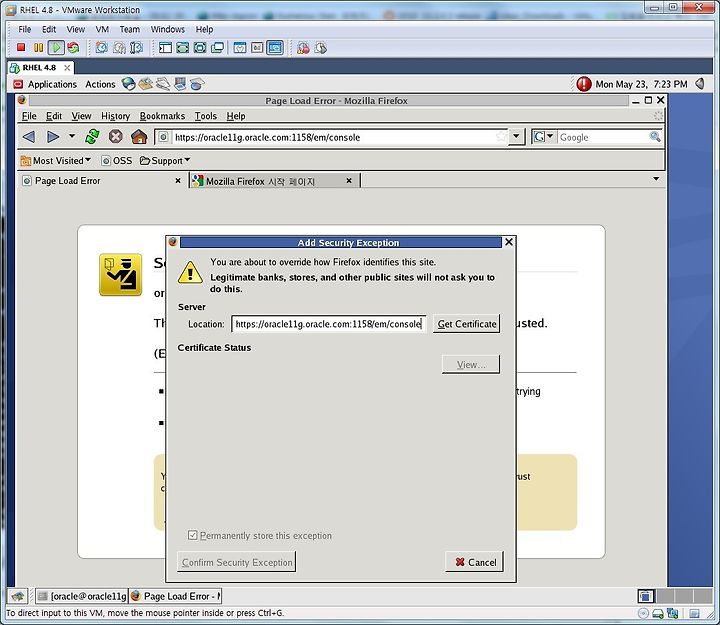Launch the GNOME panel web browser globe icon
This screenshot has width=720, height=625.
tap(129, 84)
